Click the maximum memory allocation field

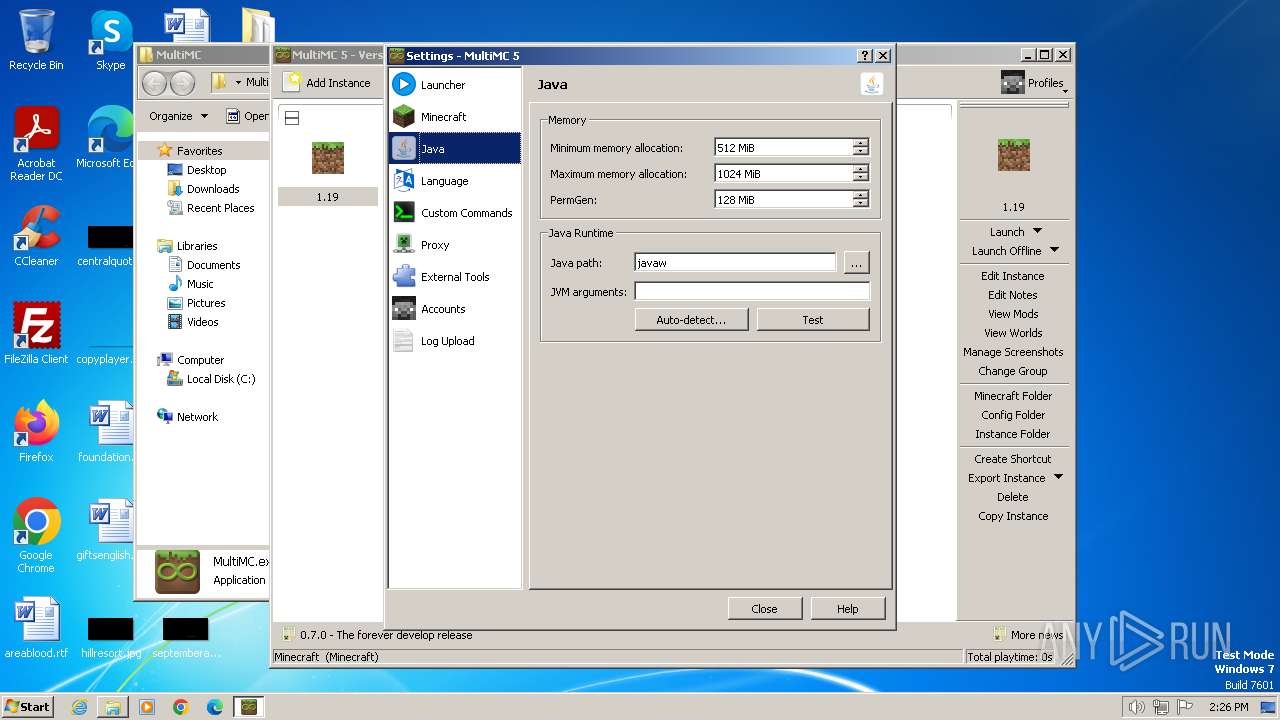click(784, 174)
